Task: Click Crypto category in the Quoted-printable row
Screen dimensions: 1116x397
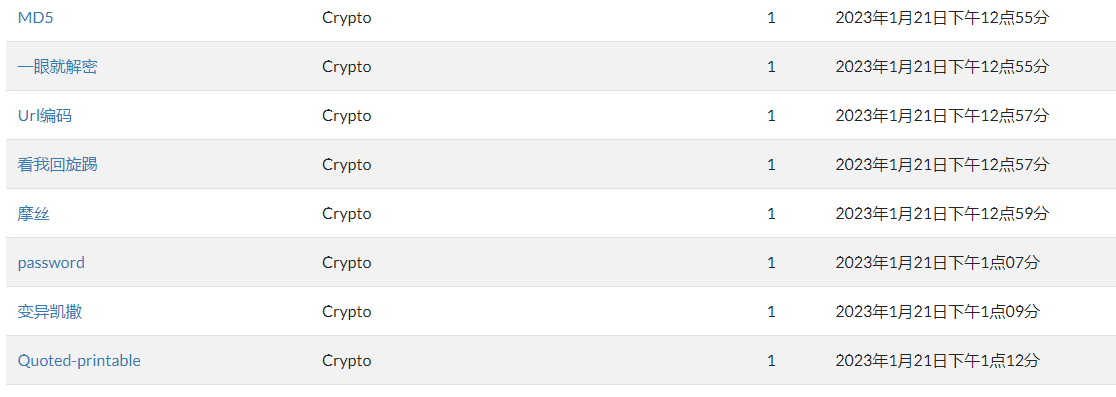Action: [x=347, y=361]
